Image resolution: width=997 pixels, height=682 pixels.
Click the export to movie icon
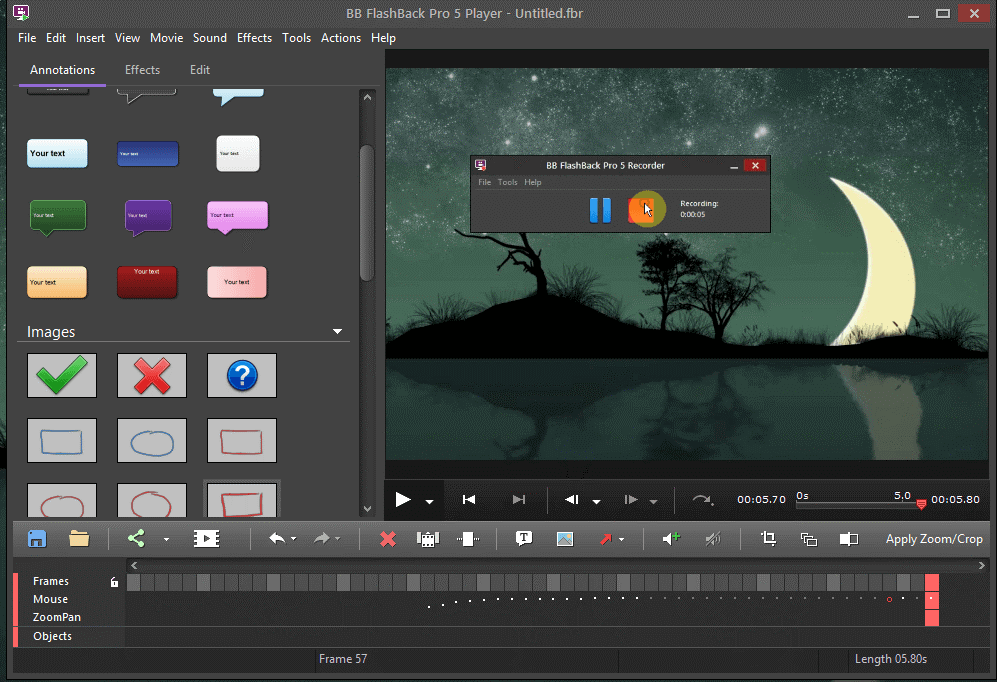tap(207, 538)
